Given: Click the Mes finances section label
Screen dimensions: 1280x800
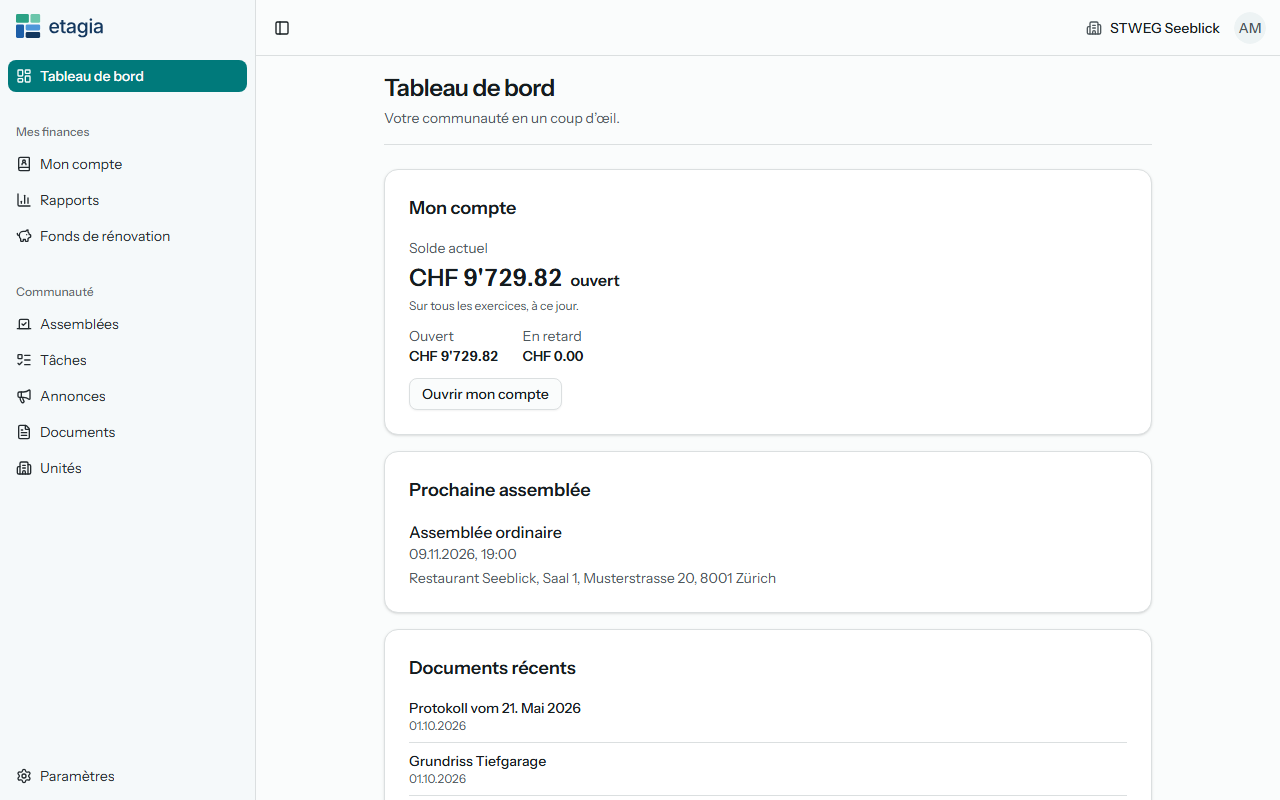Looking at the screenshot, I should coord(53,132).
